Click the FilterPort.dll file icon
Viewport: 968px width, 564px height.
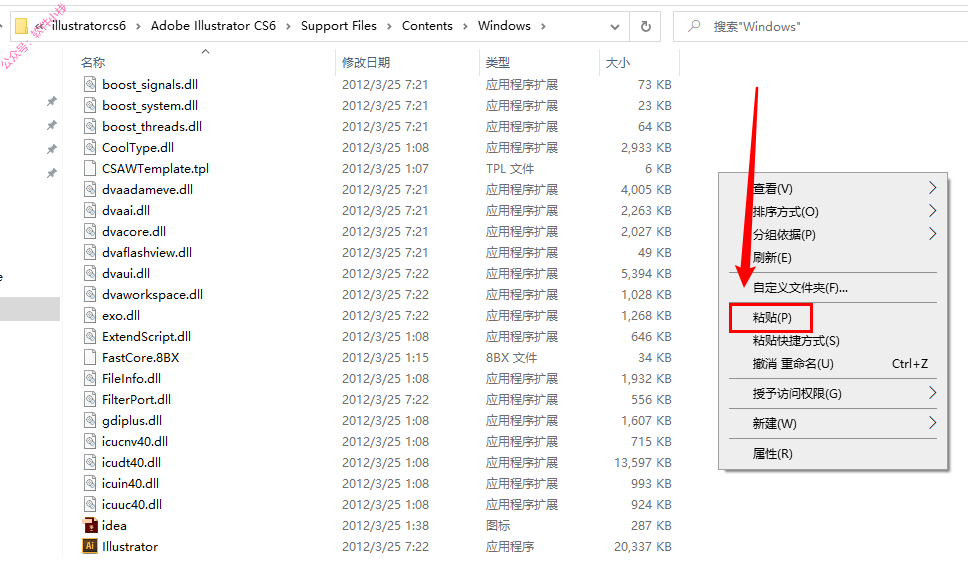90,399
